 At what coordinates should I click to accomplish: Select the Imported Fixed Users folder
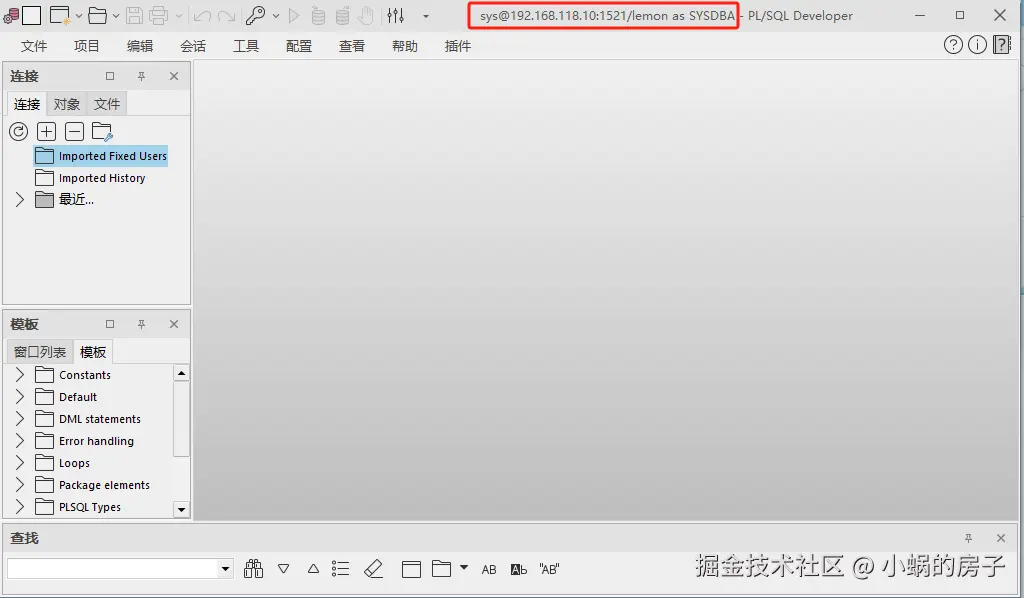tap(101, 156)
